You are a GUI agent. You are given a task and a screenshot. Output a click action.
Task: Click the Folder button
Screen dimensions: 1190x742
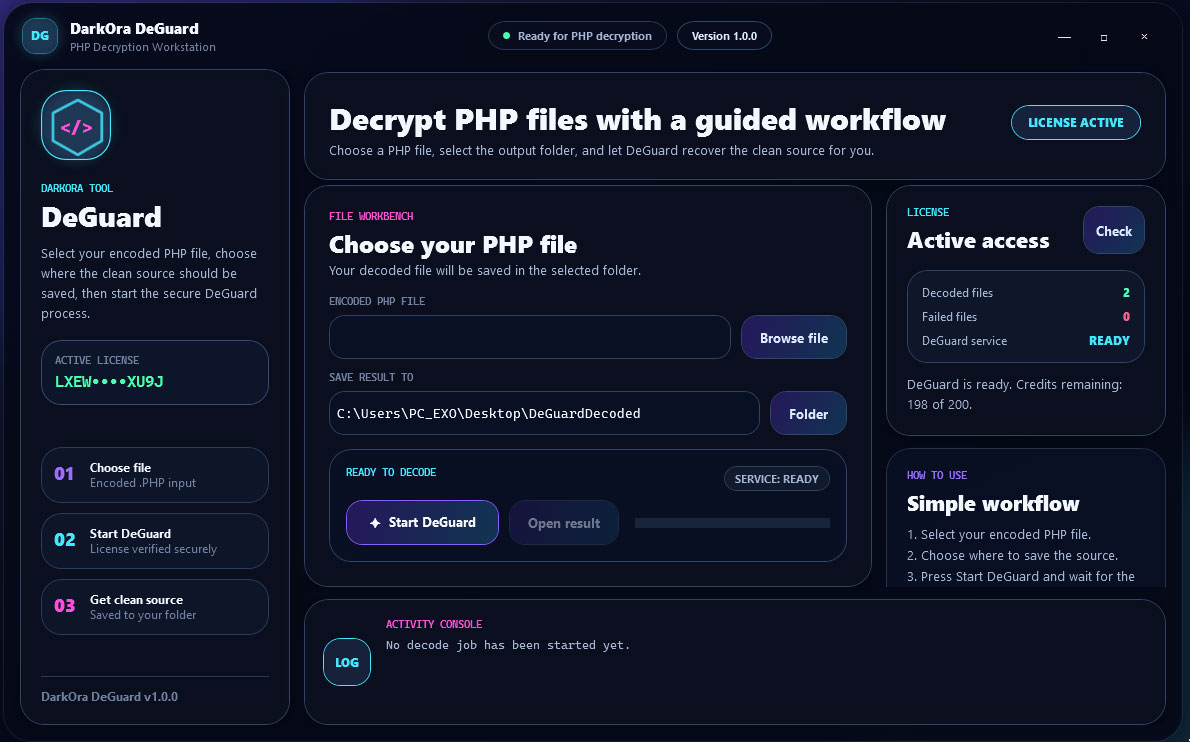pyautogui.click(x=808, y=413)
